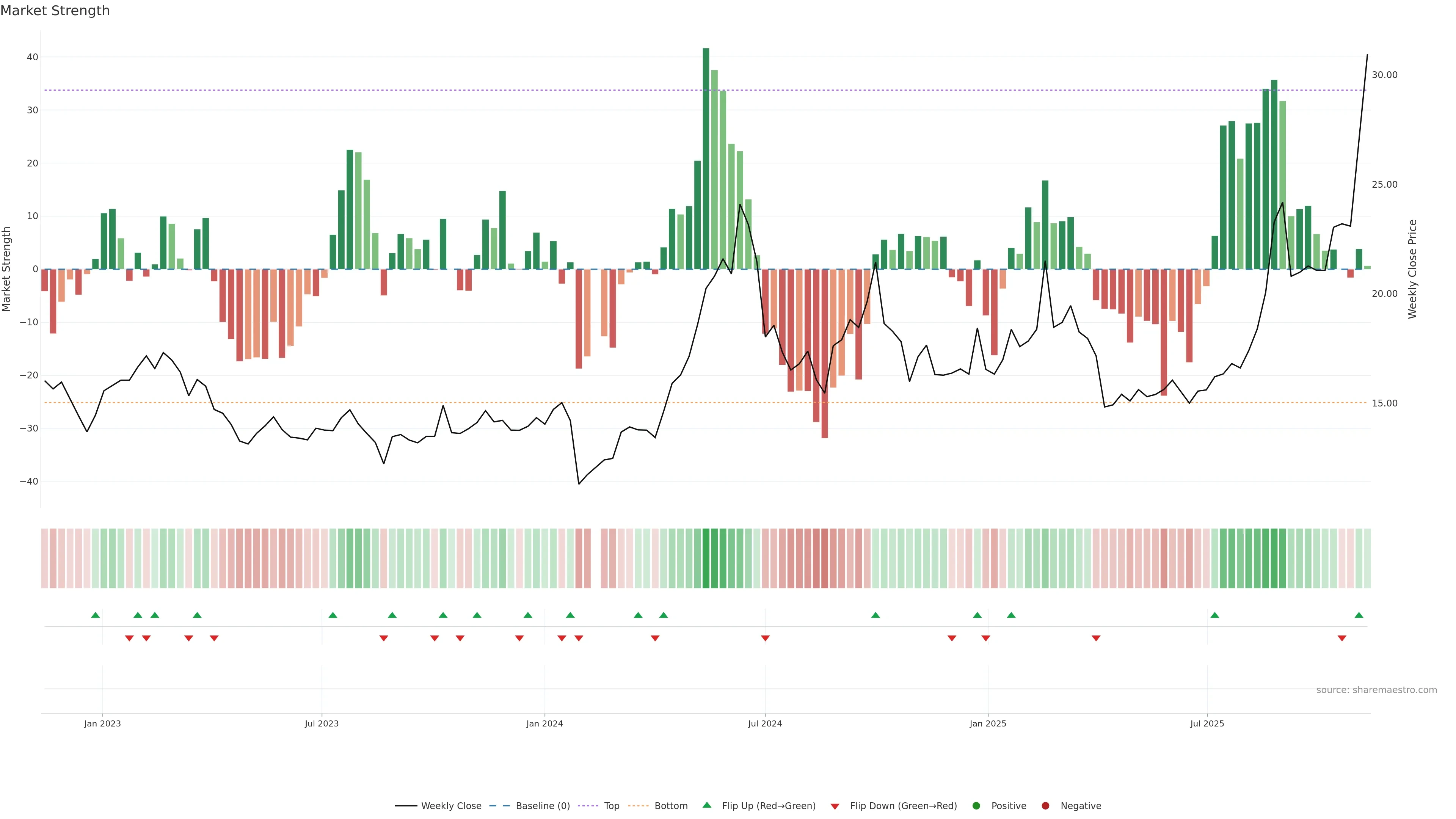
Task: Click the Flip Down red triangle legend icon
Action: pyautogui.click(x=835, y=806)
